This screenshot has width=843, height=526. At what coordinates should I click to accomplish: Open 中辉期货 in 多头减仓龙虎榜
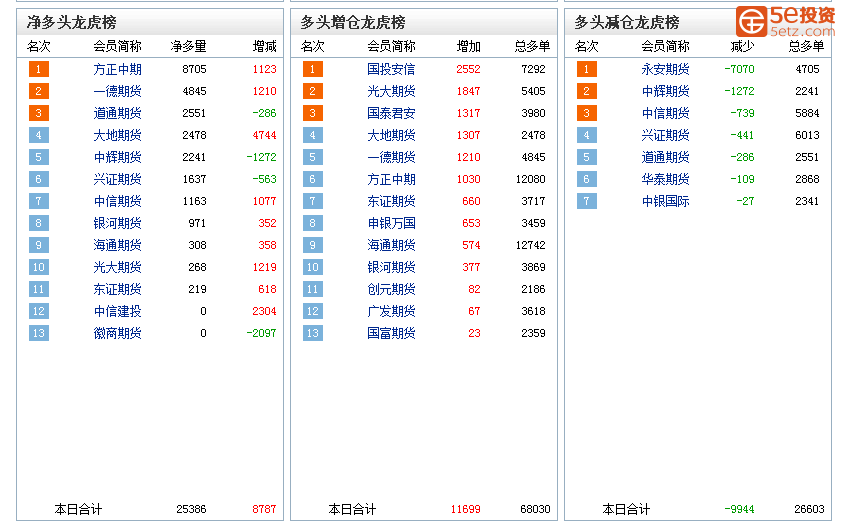(x=666, y=91)
